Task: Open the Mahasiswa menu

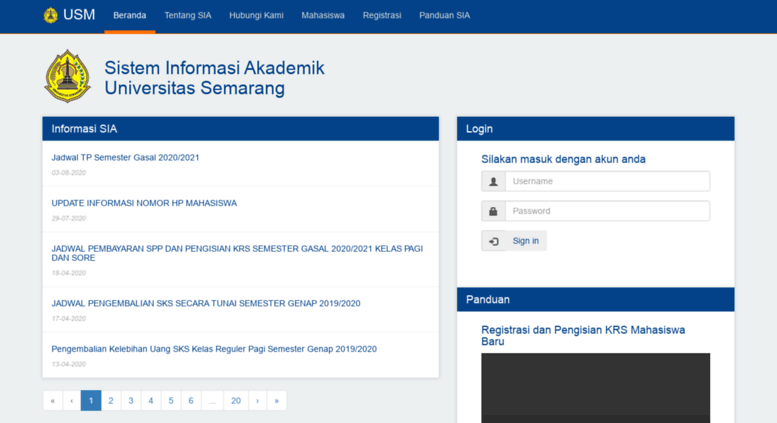Action: 323,16
